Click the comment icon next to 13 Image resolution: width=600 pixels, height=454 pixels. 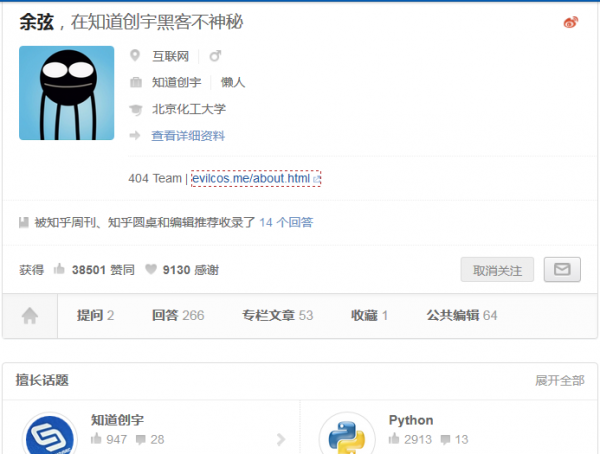click(x=445, y=439)
